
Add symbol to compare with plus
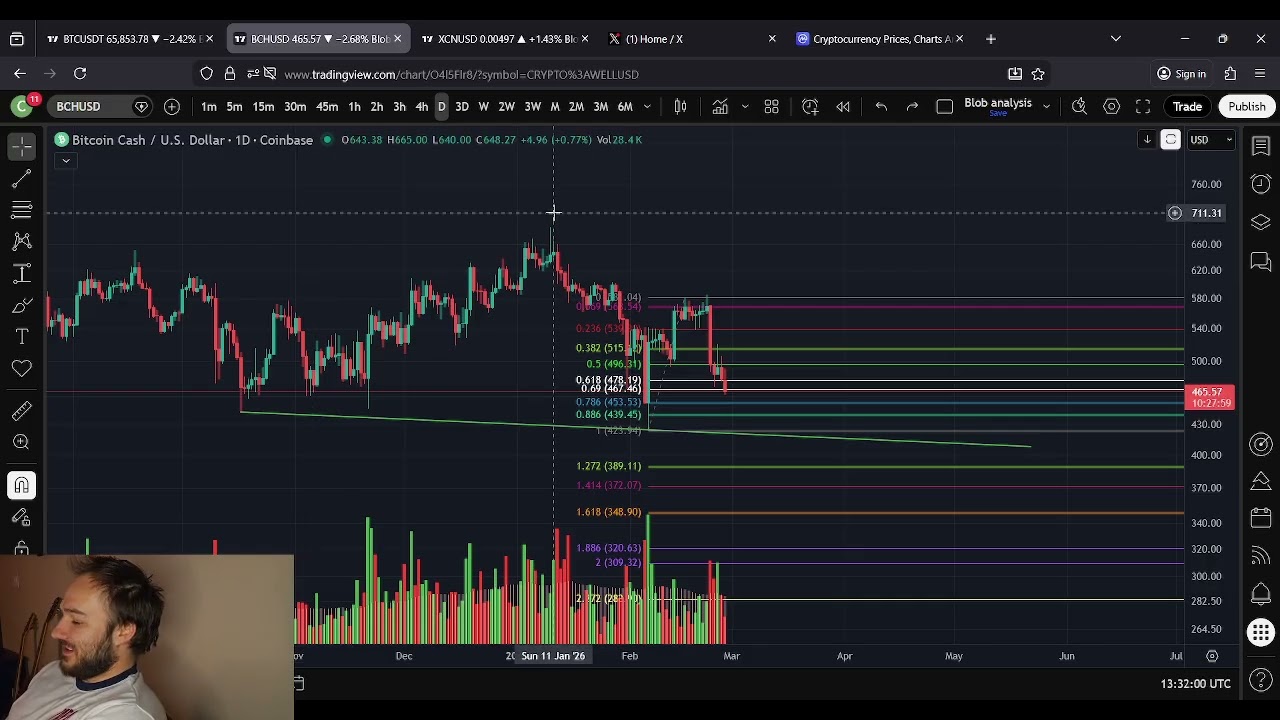pos(172,106)
